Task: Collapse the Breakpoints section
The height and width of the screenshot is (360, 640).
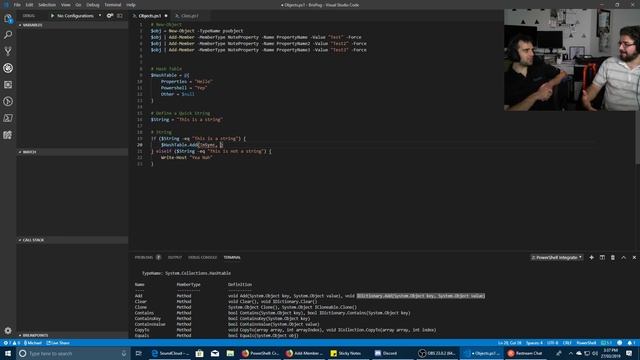Action: (73, 335)
